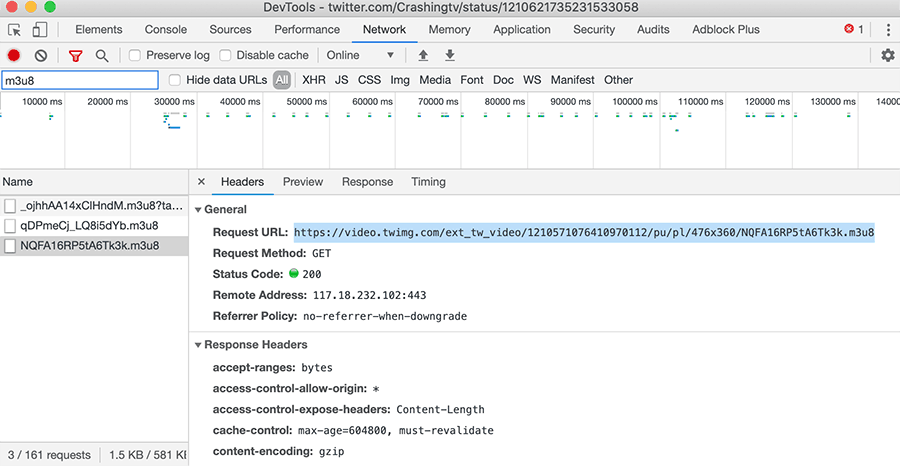
Task: Click the 60000 ms timeline marker
Action: (373, 102)
